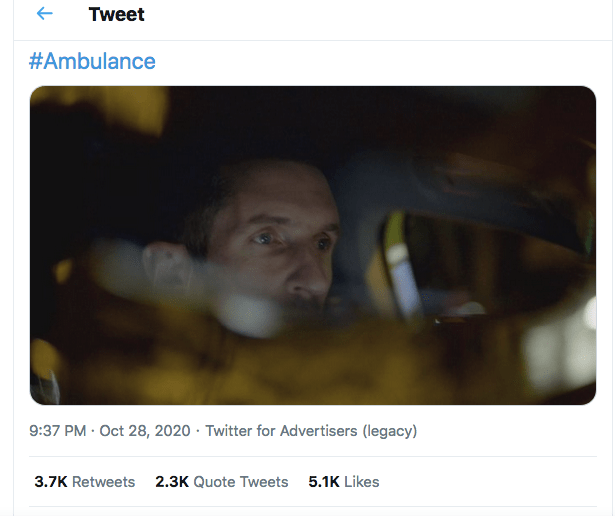
Task: Click the 5.1K like count number
Action: (x=324, y=482)
